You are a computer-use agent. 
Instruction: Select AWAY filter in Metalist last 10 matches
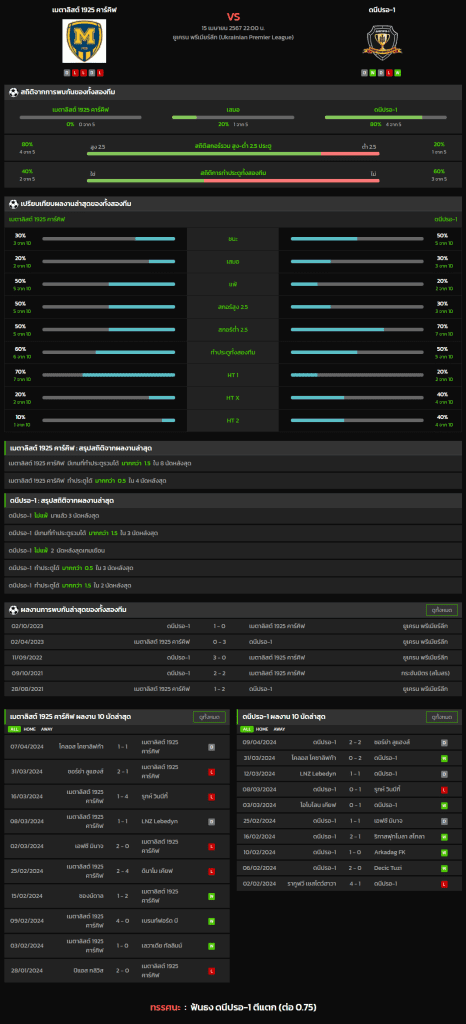click(47, 729)
